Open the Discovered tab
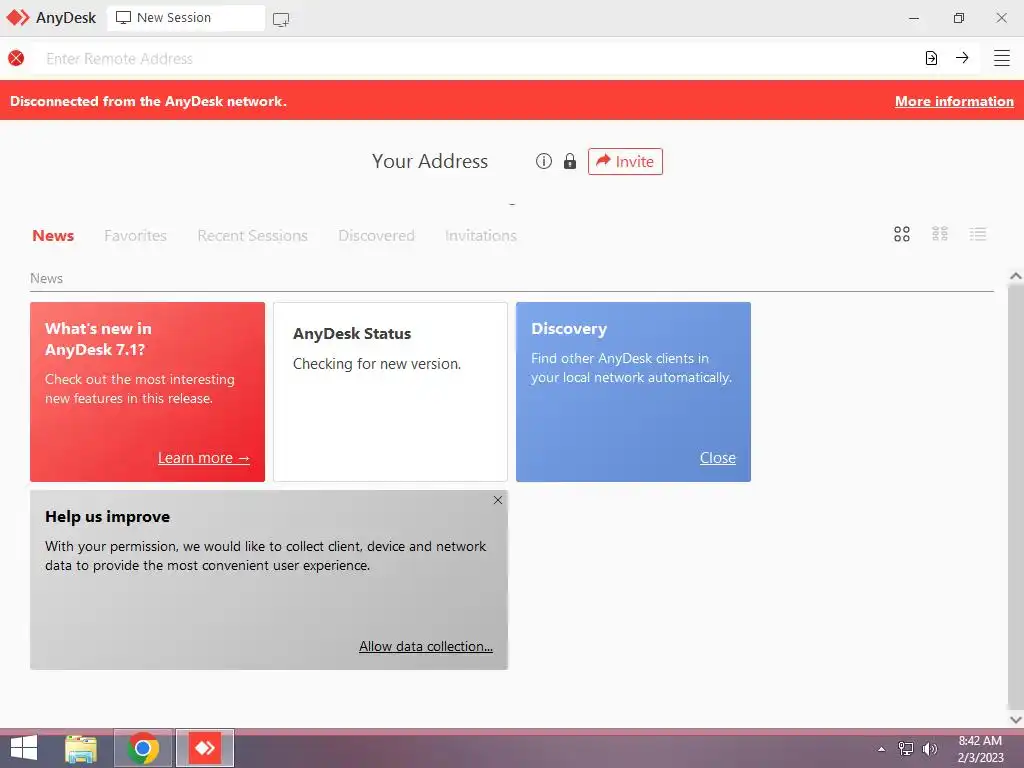Image resolution: width=1024 pixels, height=768 pixels. tap(376, 236)
